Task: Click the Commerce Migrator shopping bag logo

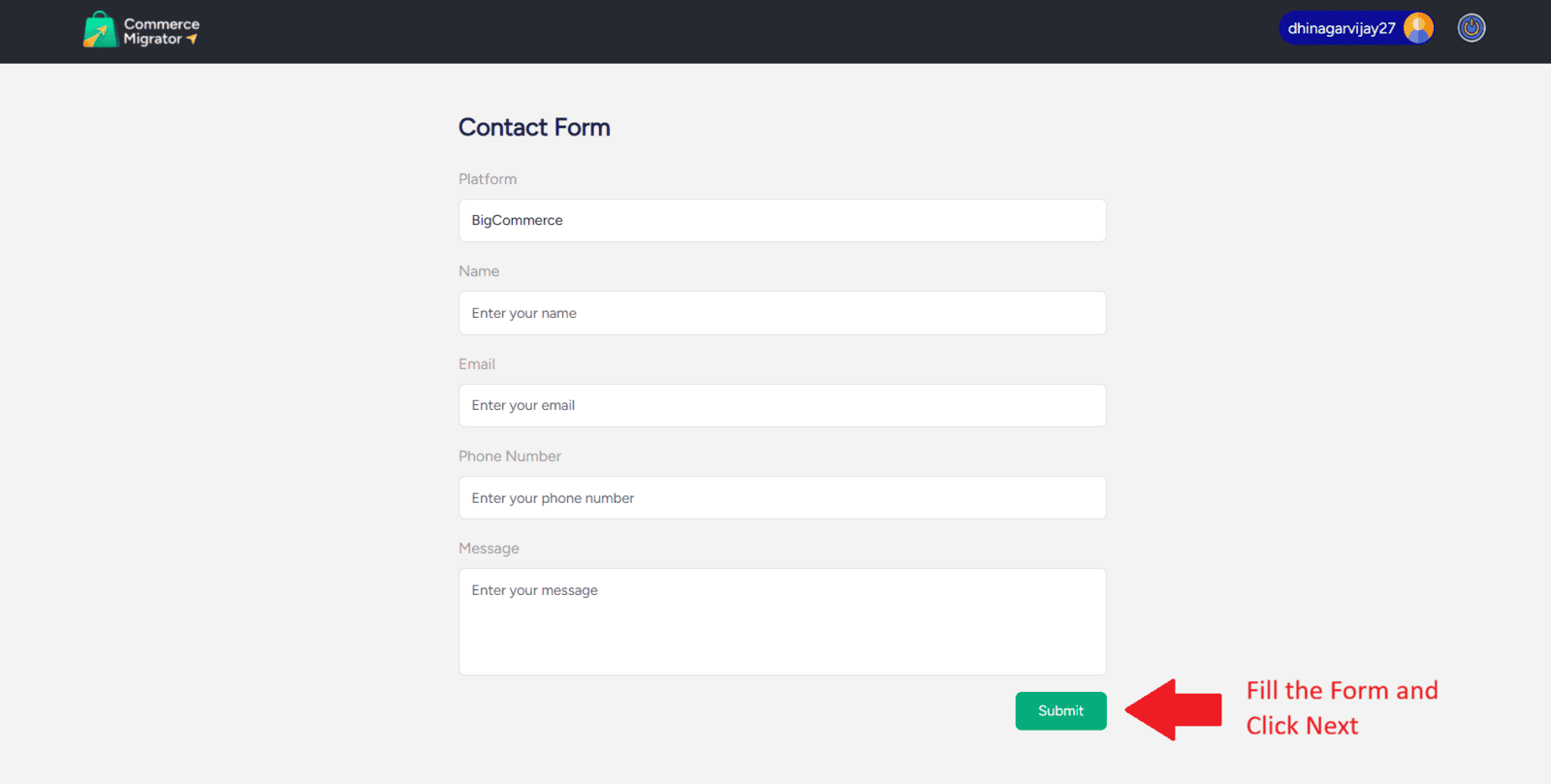Action: pyautogui.click(x=99, y=30)
